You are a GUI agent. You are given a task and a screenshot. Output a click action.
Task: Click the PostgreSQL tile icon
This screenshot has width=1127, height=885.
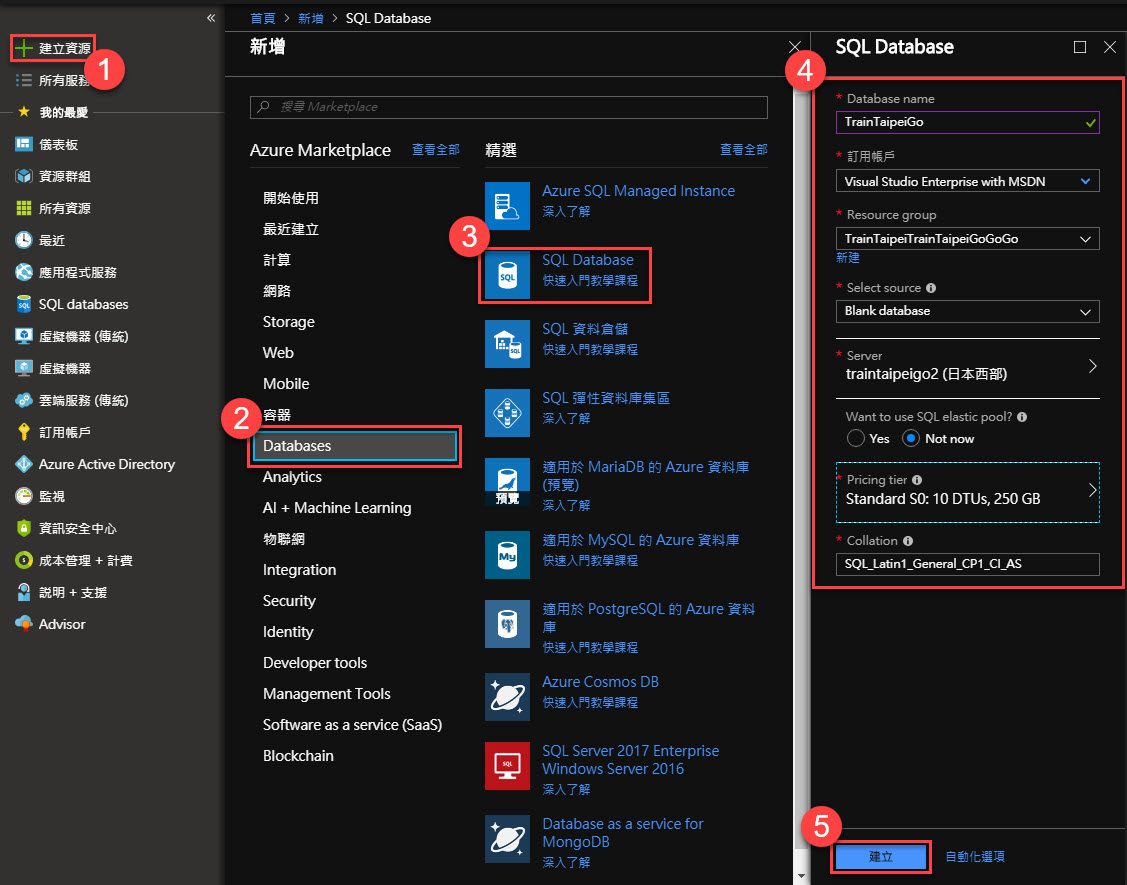pyautogui.click(x=507, y=624)
